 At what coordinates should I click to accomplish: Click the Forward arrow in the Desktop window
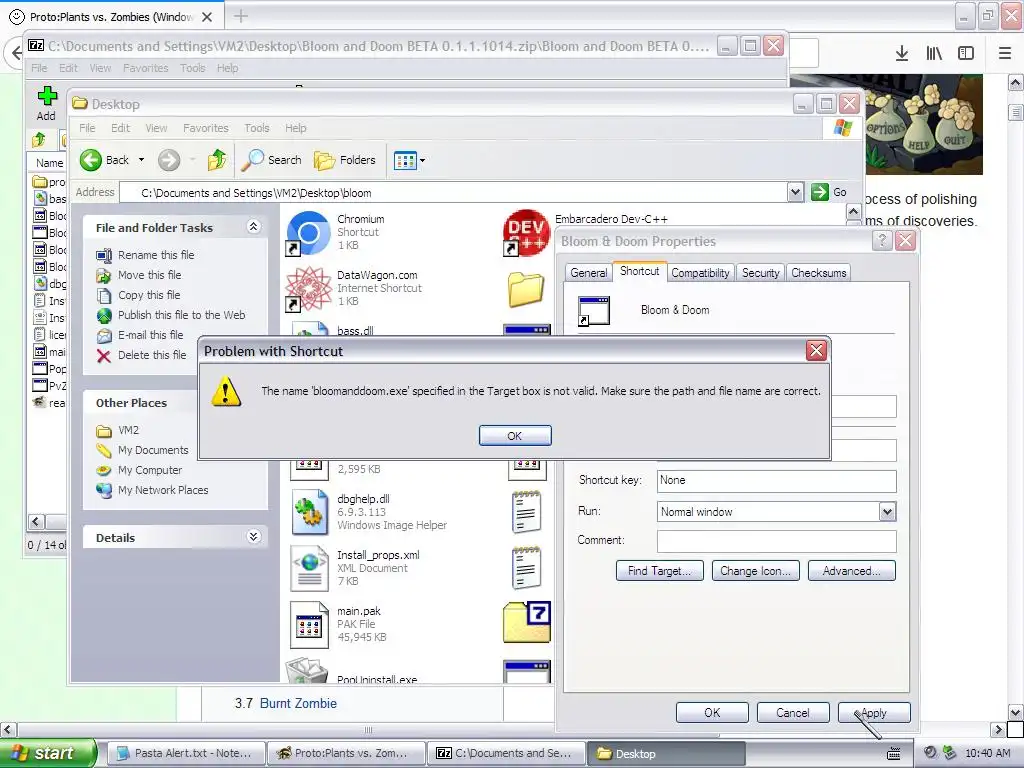[x=168, y=160]
